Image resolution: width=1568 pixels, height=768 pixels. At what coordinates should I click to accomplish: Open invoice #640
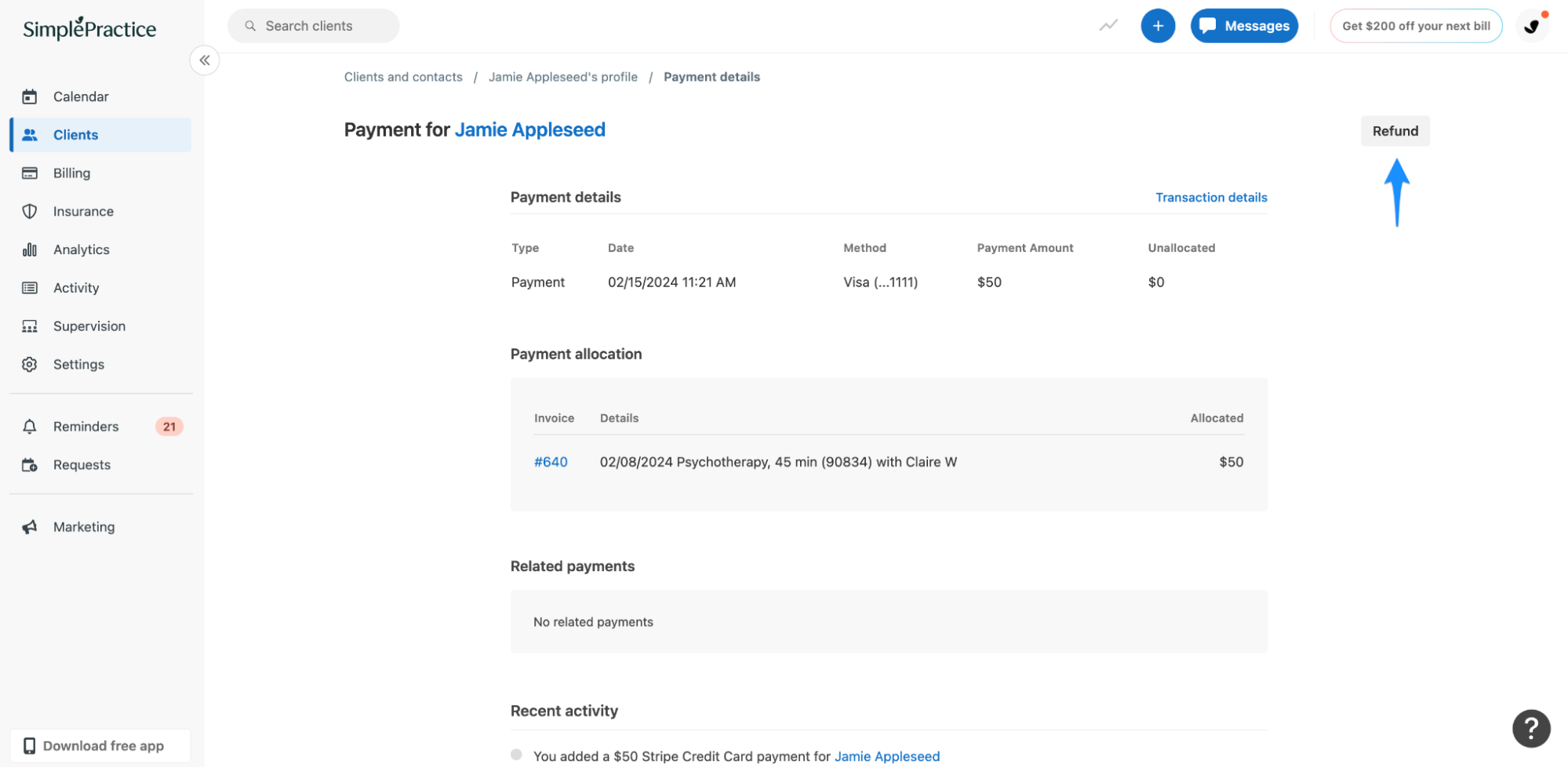tap(551, 461)
